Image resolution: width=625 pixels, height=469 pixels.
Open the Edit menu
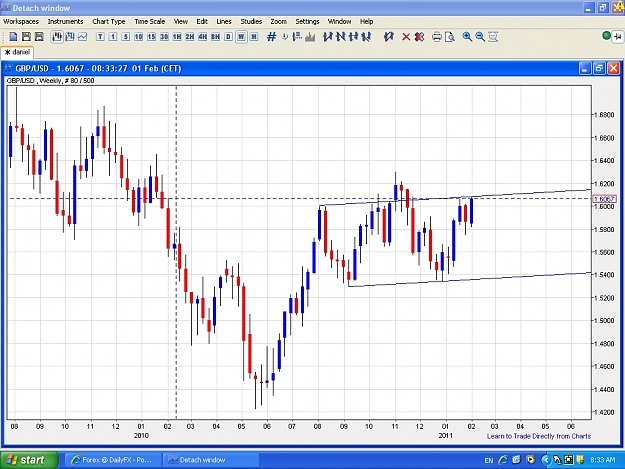[x=202, y=22]
